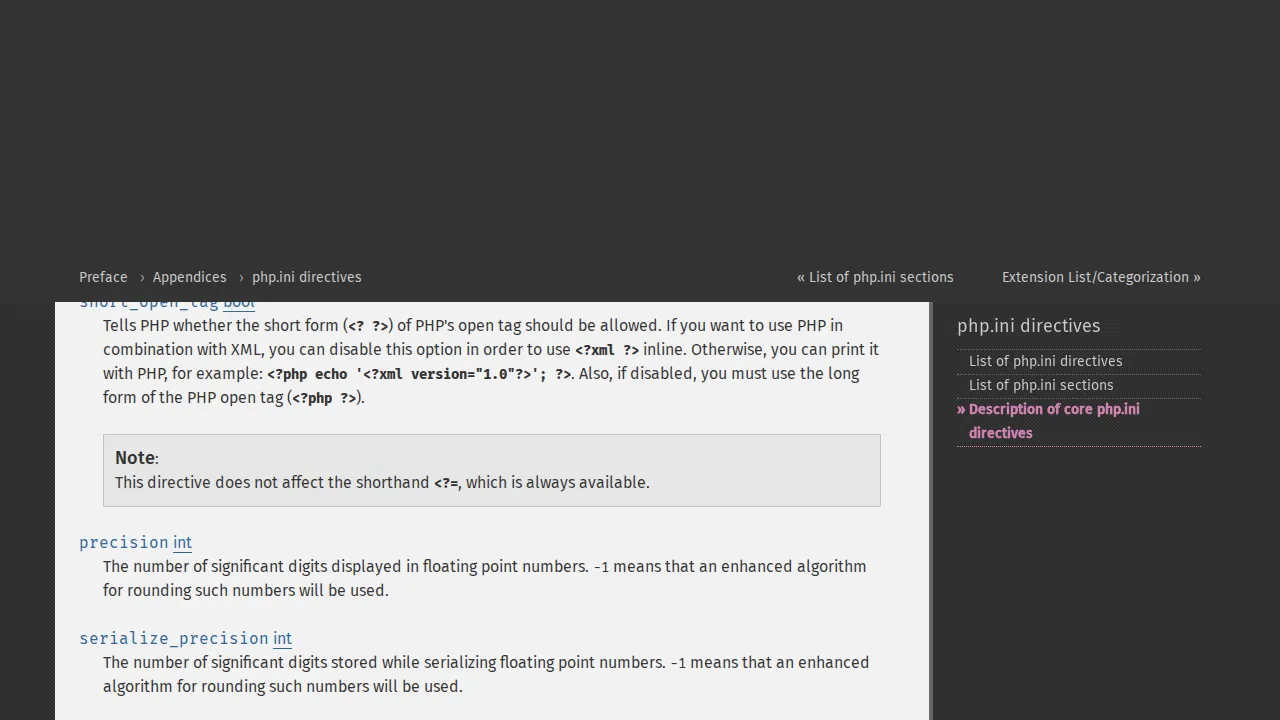Click the » marker before the active sidebar entry
The width and height of the screenshot is (1280, 720).
coord(960,409)
